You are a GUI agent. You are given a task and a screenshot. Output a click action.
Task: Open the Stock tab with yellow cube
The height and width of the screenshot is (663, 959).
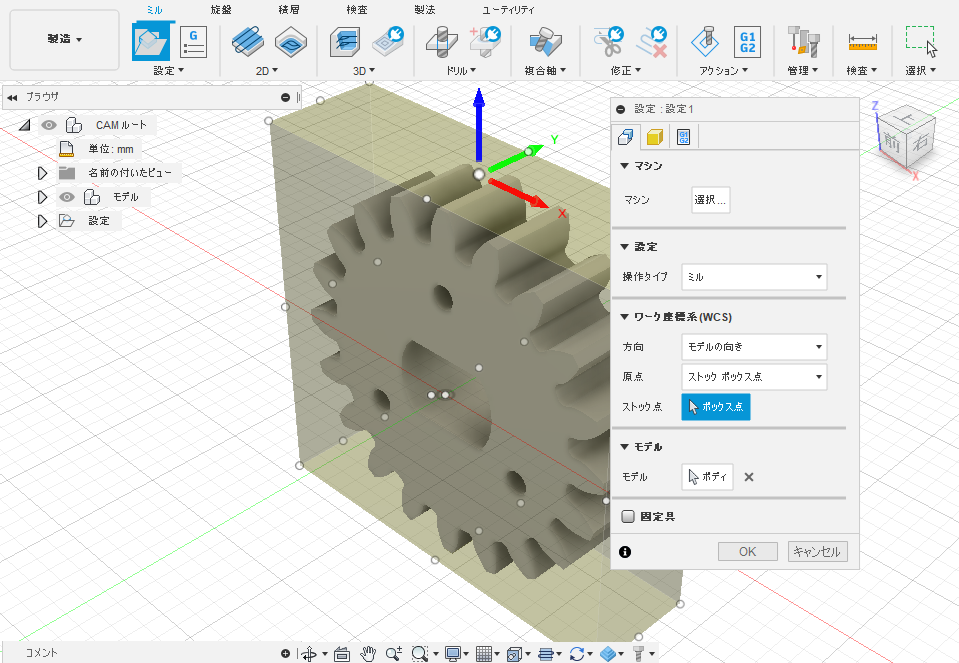654,137
